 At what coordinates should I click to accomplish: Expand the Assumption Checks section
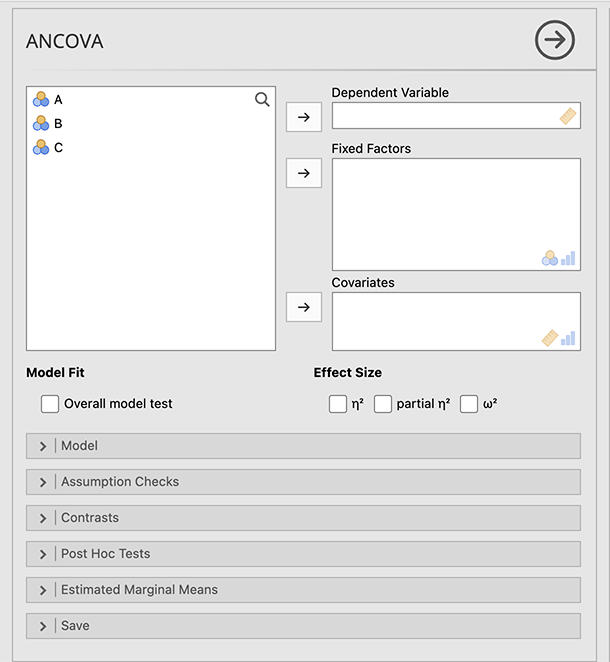pyautogui.click(x=303, y=482)
